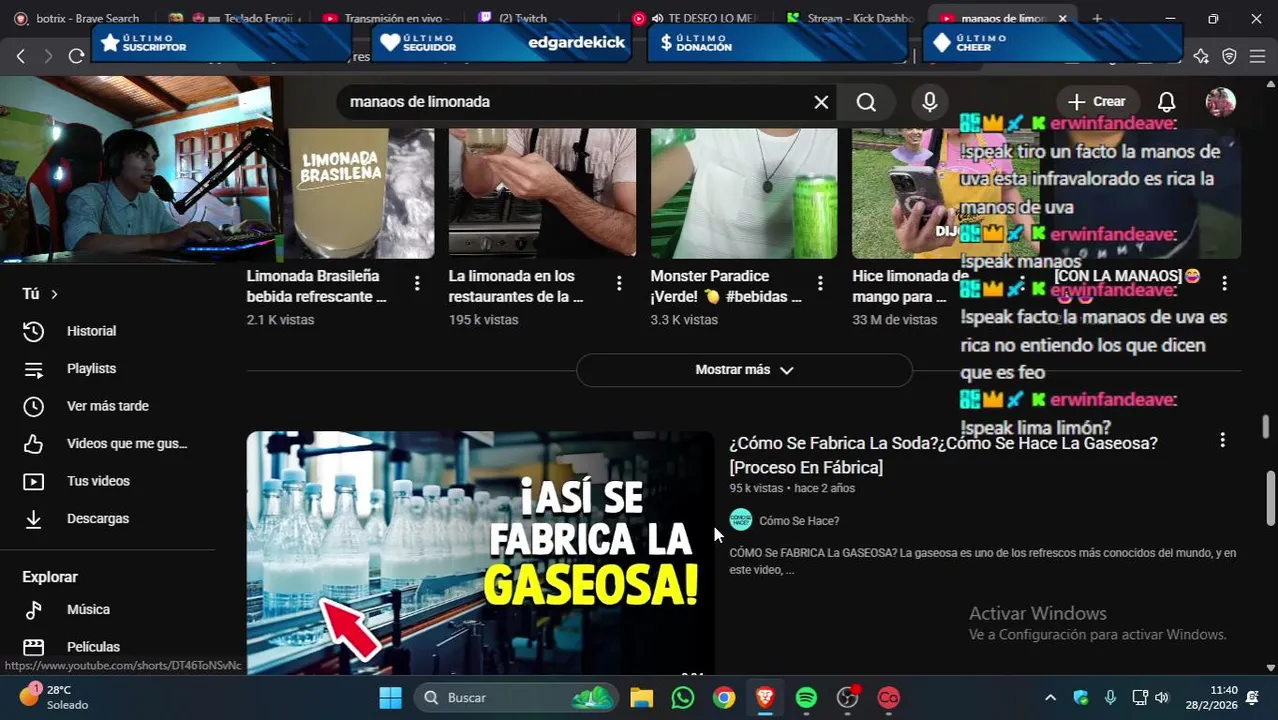Switch to botrix - Brave Search tab
1278x720 pixels.
pos(78,18)
